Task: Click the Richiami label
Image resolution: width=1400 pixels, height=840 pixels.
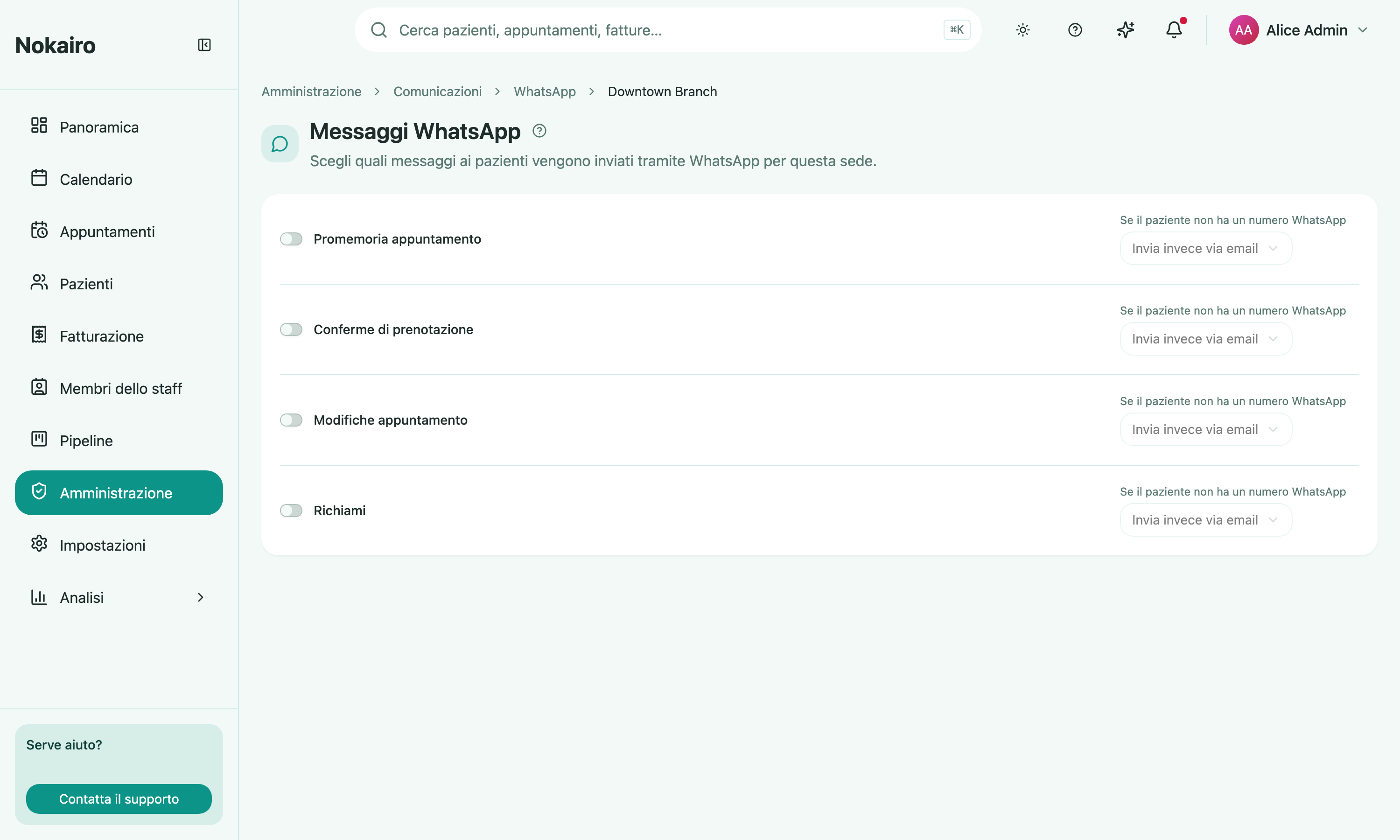Action: 340,511
